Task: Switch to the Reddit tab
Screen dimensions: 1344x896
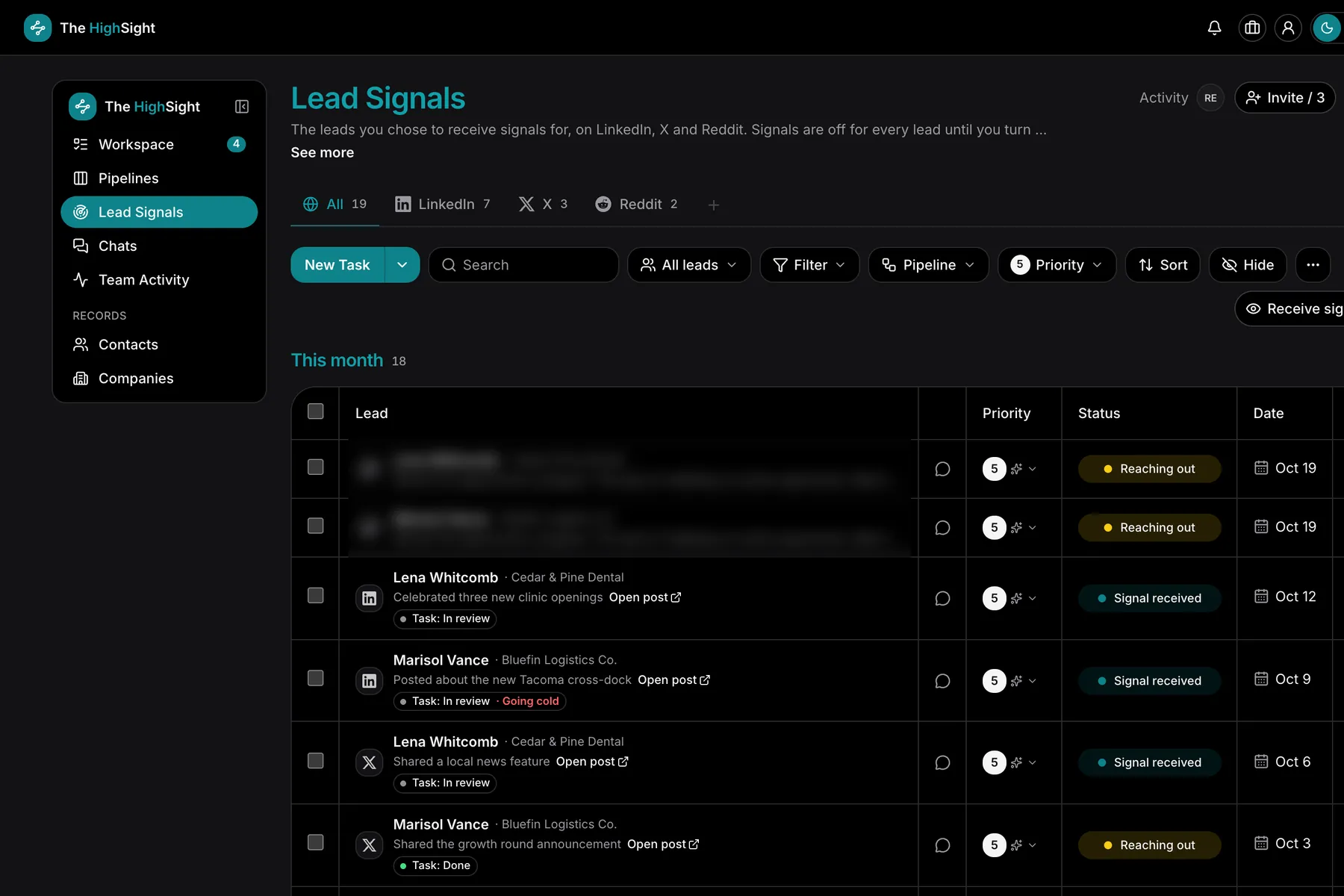Action: point(637,205)
